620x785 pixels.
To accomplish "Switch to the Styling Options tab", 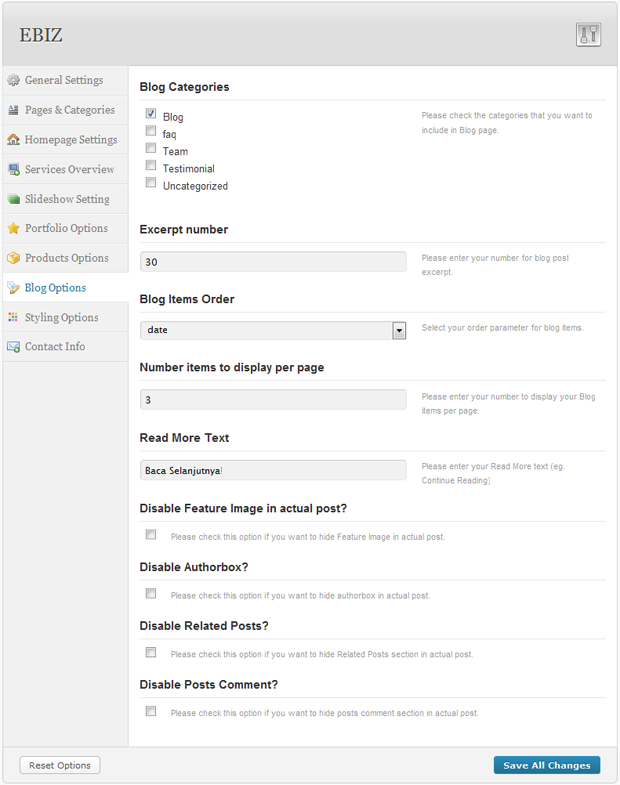I will (x=62, y=317).
